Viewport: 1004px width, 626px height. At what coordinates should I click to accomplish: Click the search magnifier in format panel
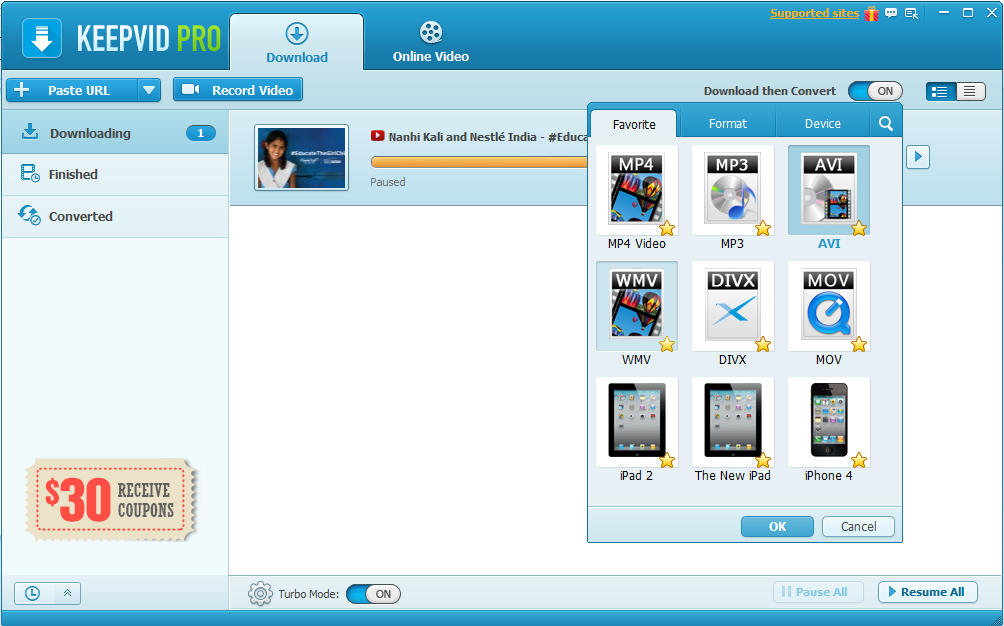(x=886, y=124)
